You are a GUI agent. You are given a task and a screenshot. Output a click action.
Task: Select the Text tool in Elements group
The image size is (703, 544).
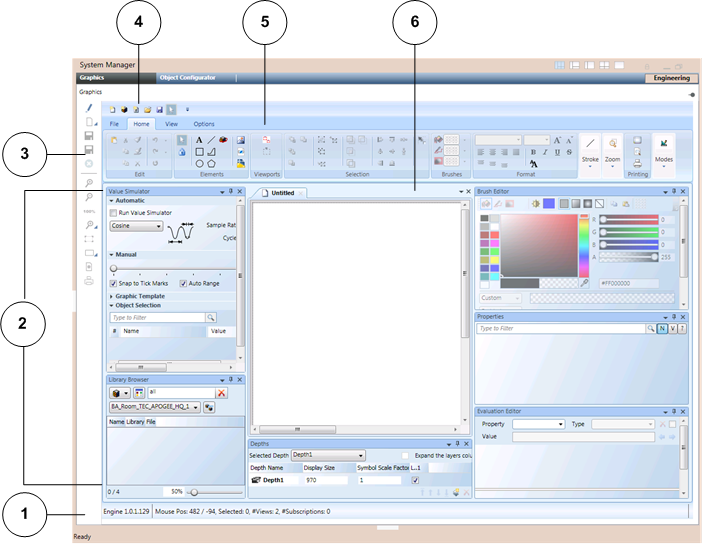[x=200, y=141]
